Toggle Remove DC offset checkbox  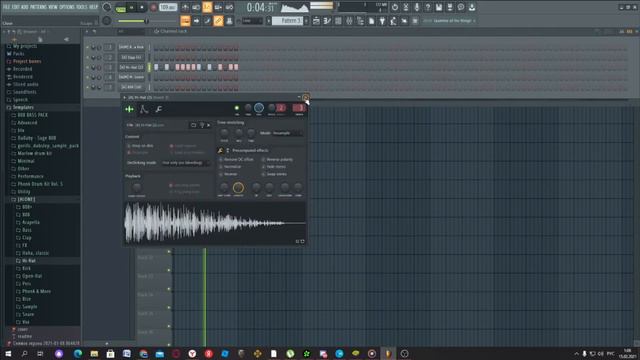pyautogui.click(x=221, y=160)
